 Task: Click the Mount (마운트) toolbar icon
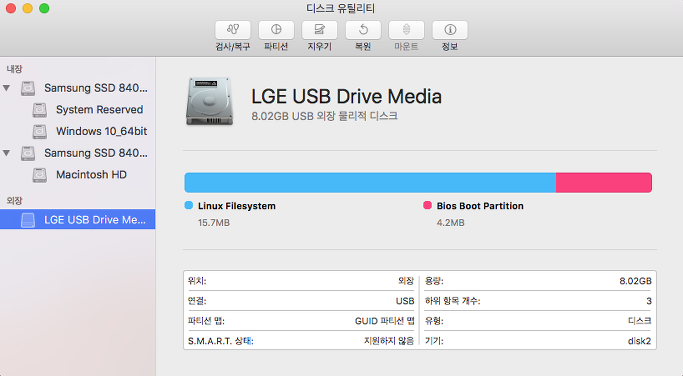click(406, 30)
